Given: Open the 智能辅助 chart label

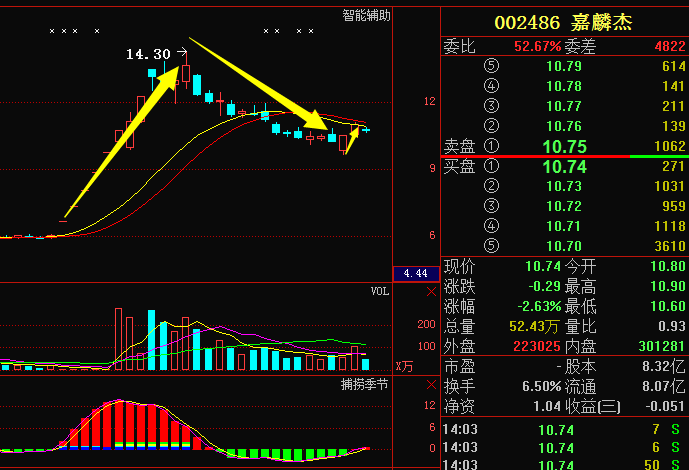Looking at the screenshot, I should 365,15.
